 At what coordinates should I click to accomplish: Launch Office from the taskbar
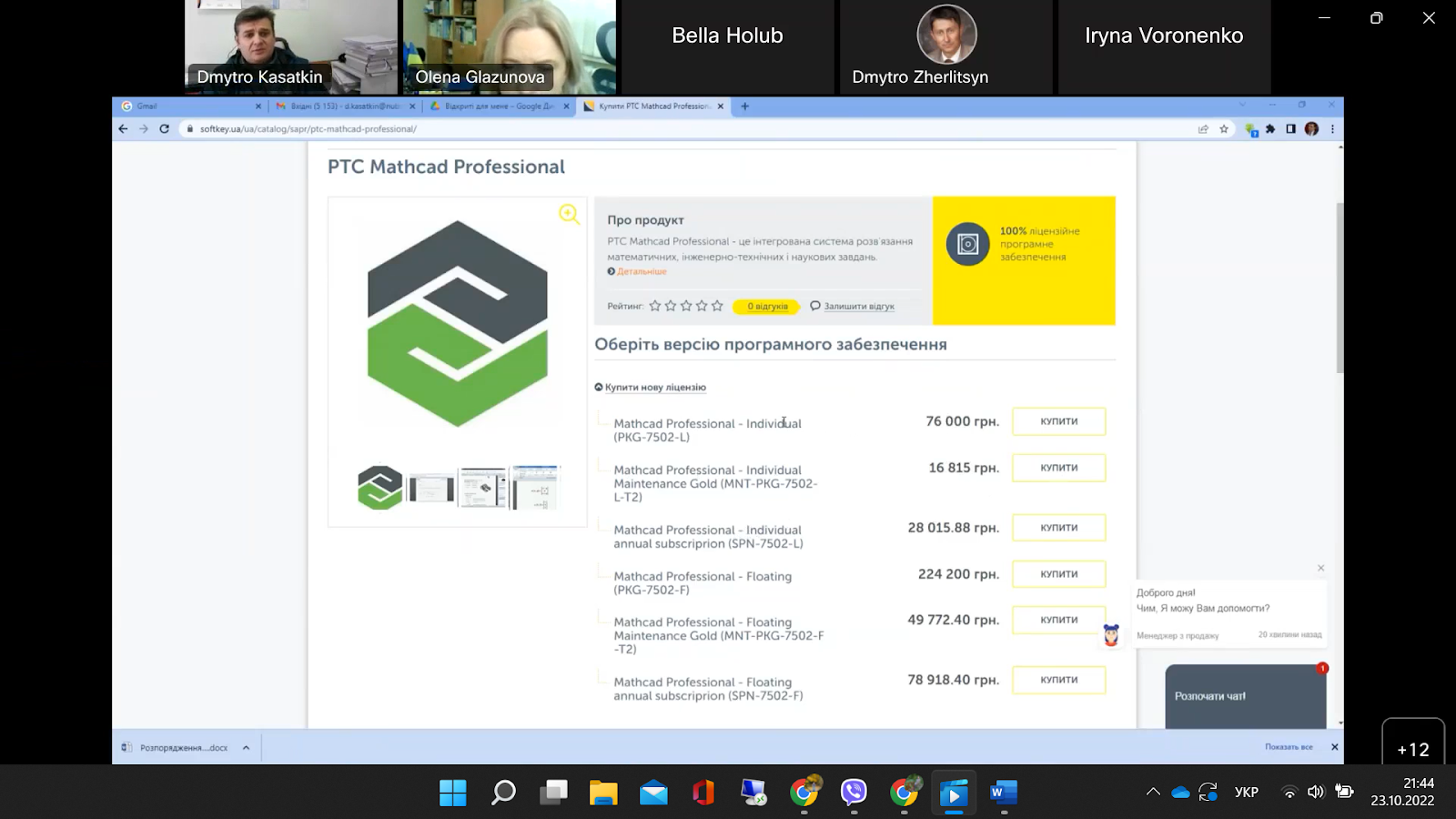tap(703, 794)
